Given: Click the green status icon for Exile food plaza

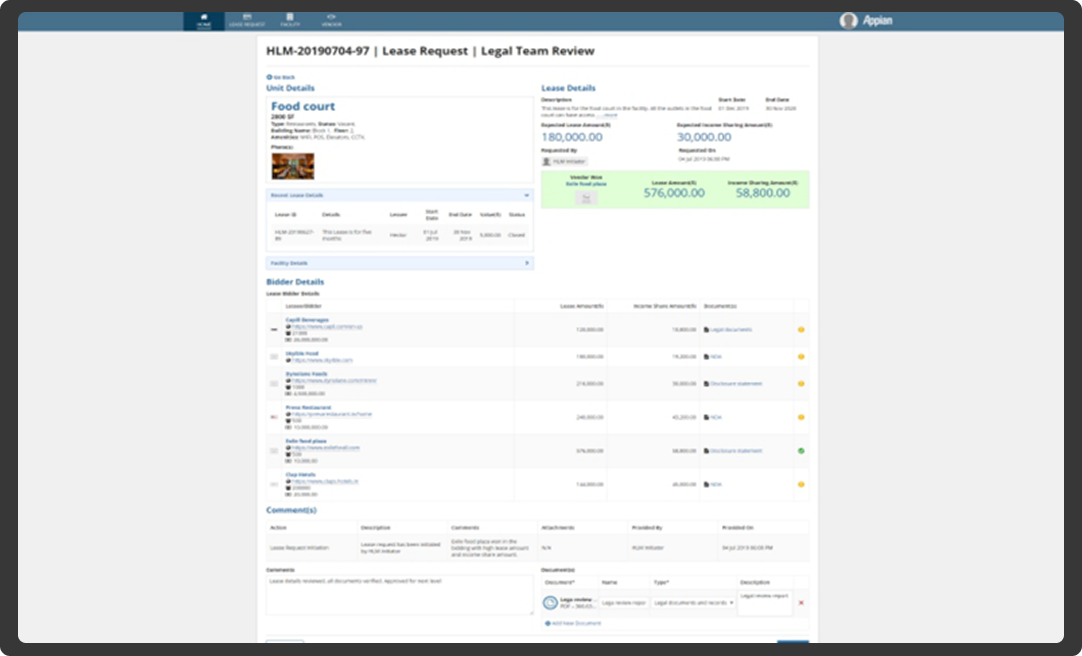Looking at the screenshot, I should [800, 451].
